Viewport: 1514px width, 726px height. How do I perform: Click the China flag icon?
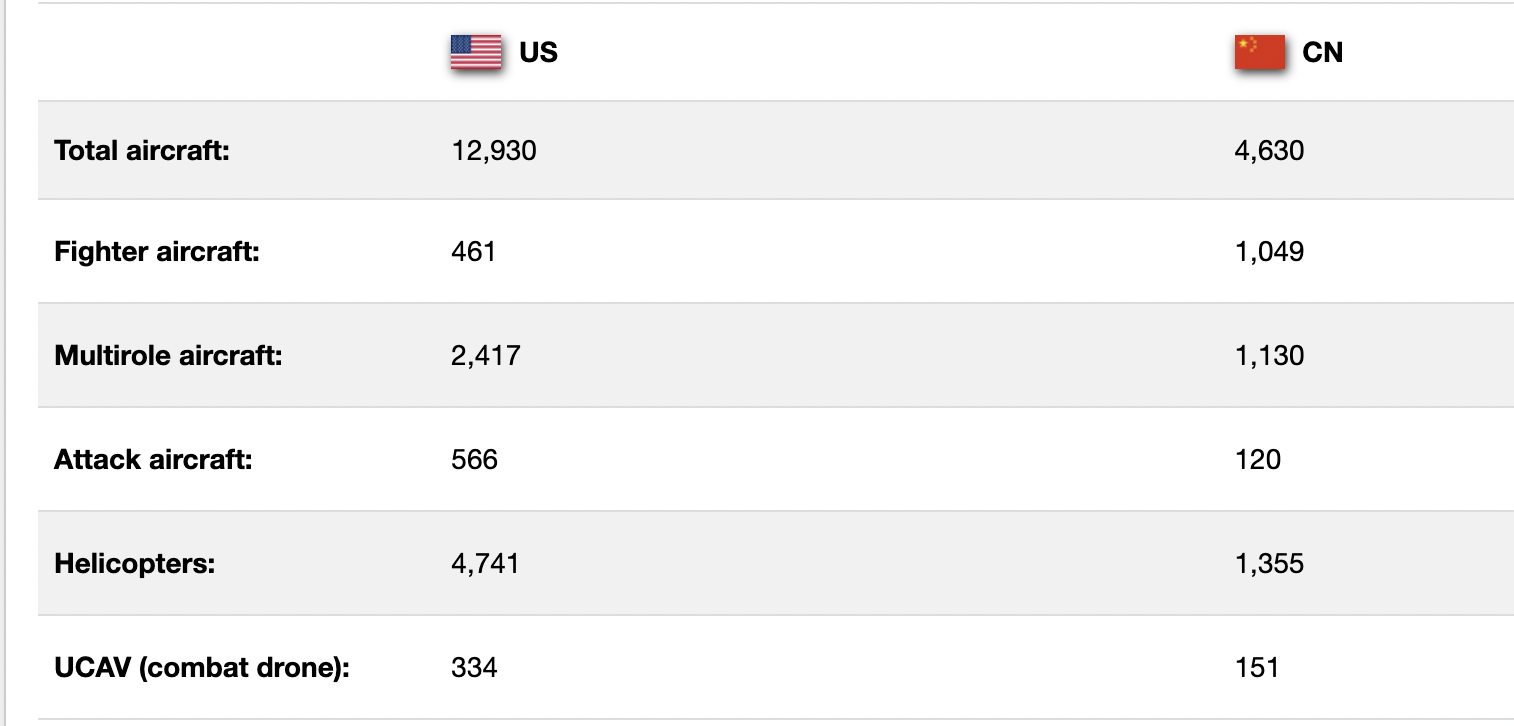pyautogui.click(x=1260, y=52)
